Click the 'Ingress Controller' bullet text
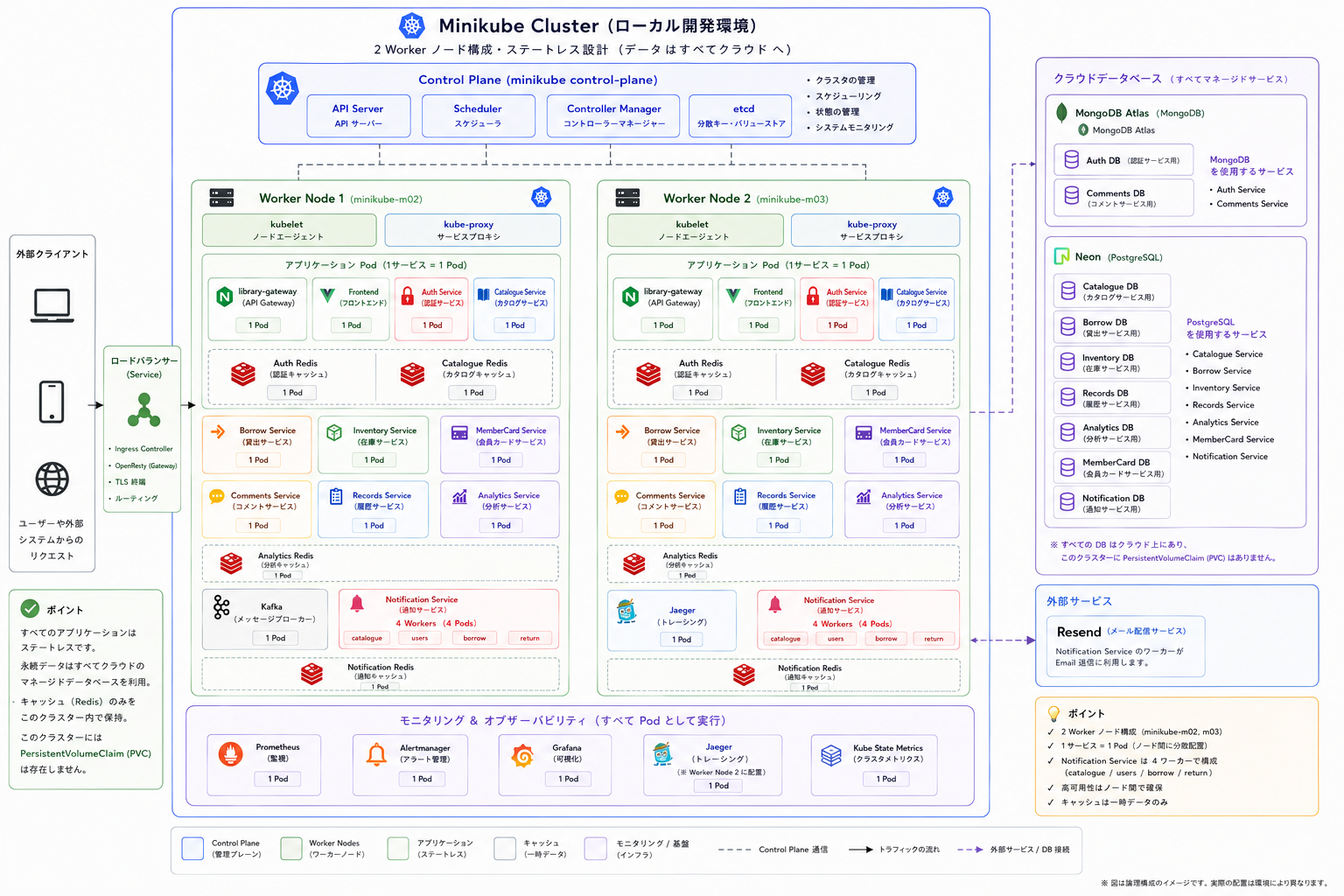 (144, 449)
